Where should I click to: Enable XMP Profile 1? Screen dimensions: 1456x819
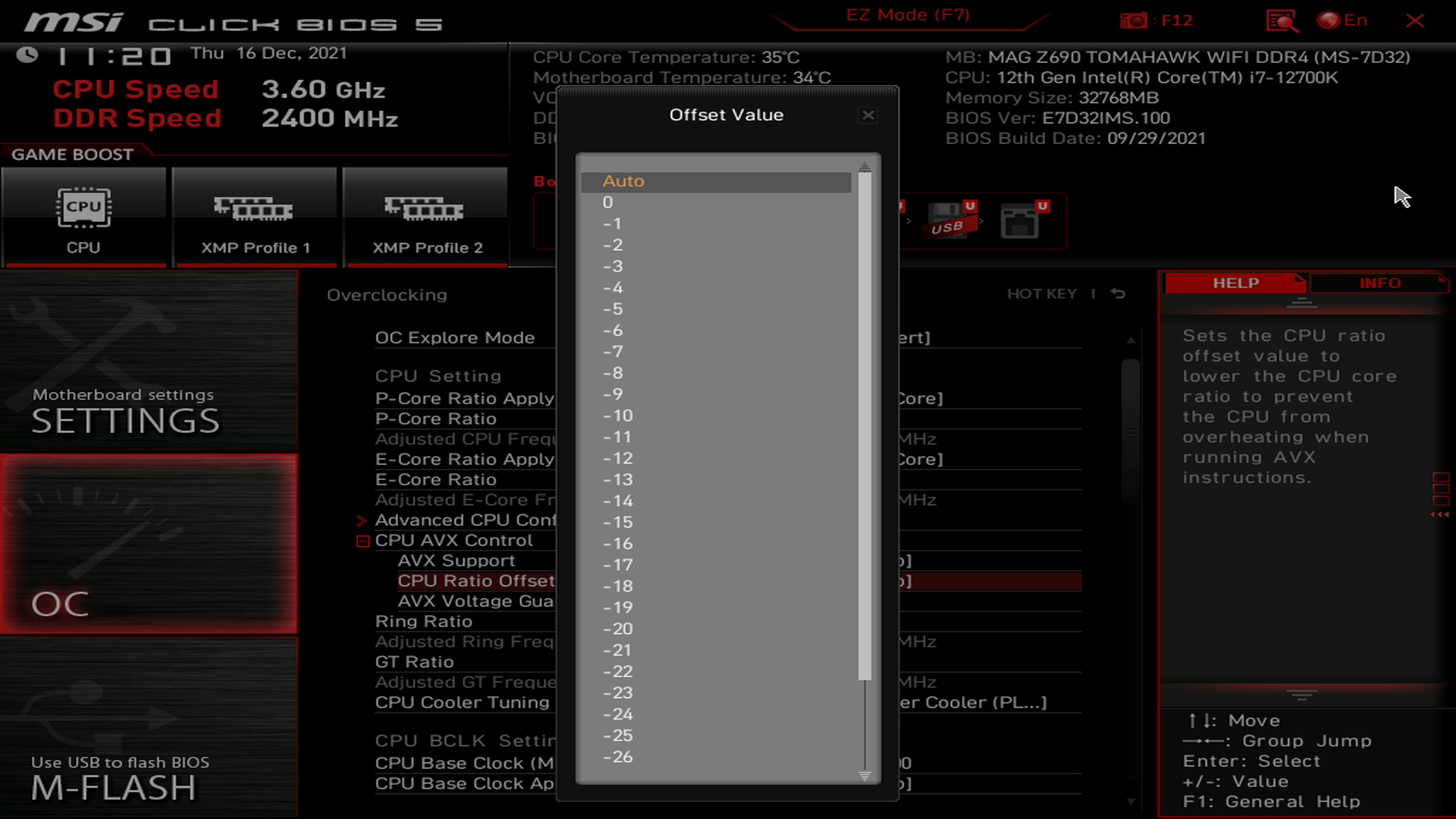tap(255, 218)
